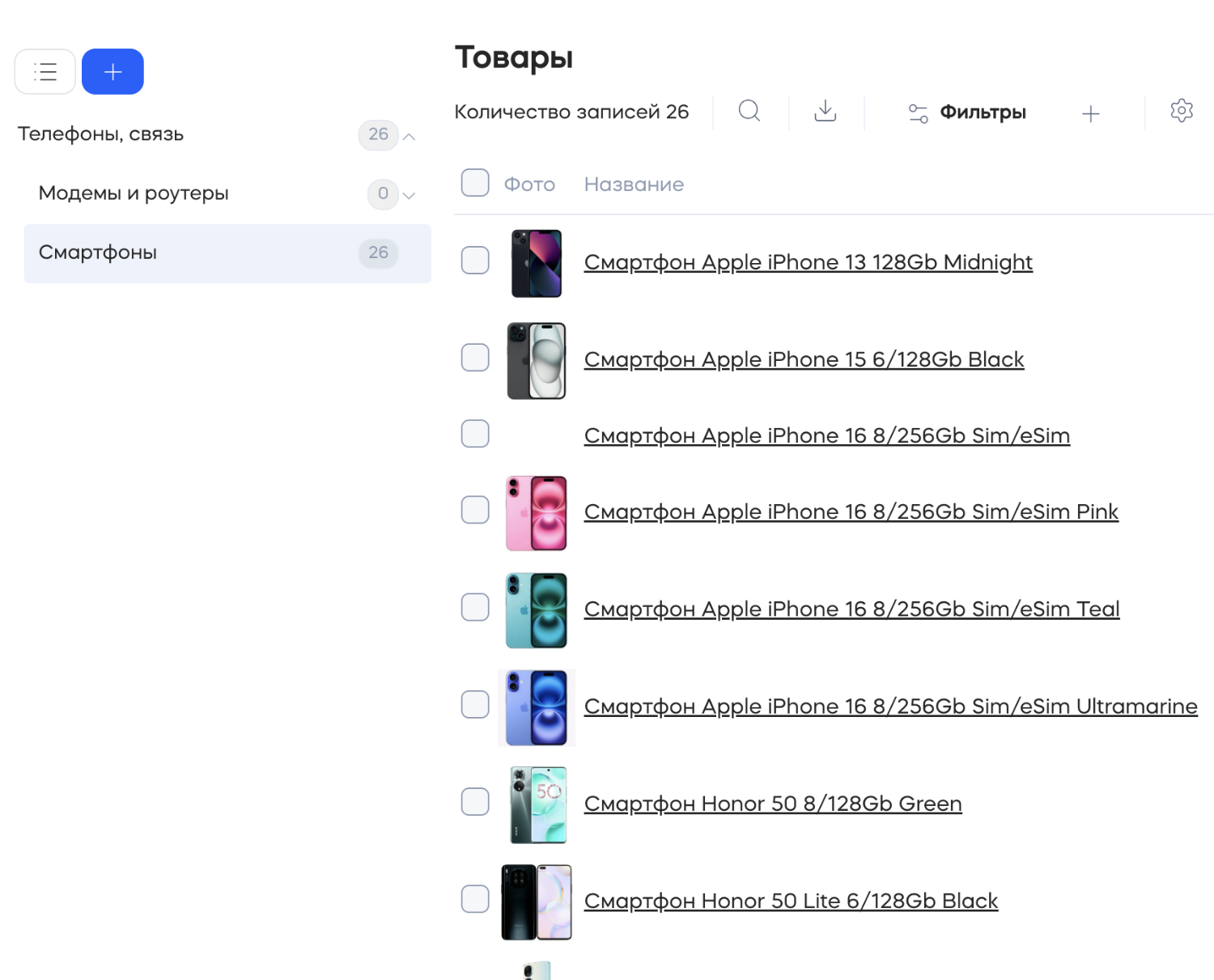
Task: Click the Количество записей 26 label
Action: (x=571, y=112)
